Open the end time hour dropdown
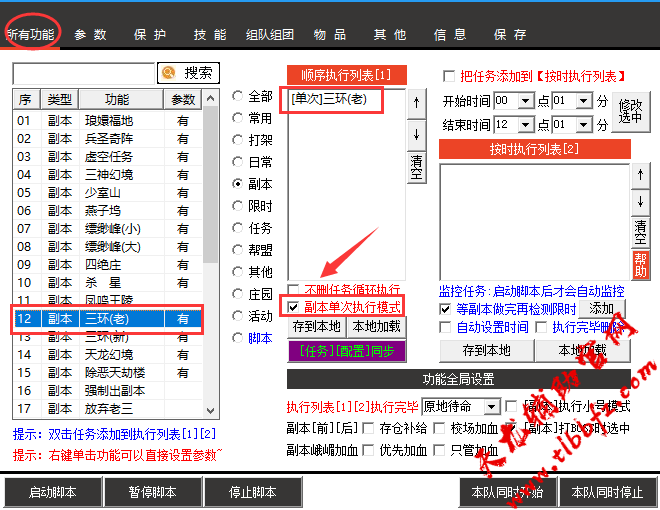660x510 pixels. click(x=525, y=125)
